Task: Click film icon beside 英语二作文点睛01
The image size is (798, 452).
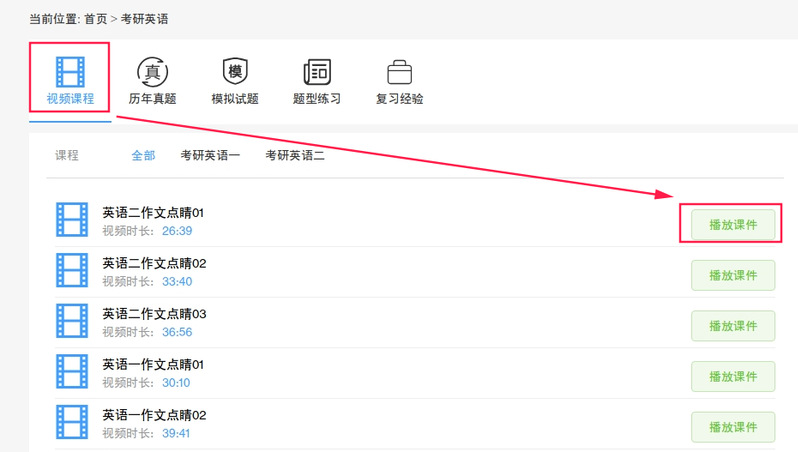Action: 72,220
